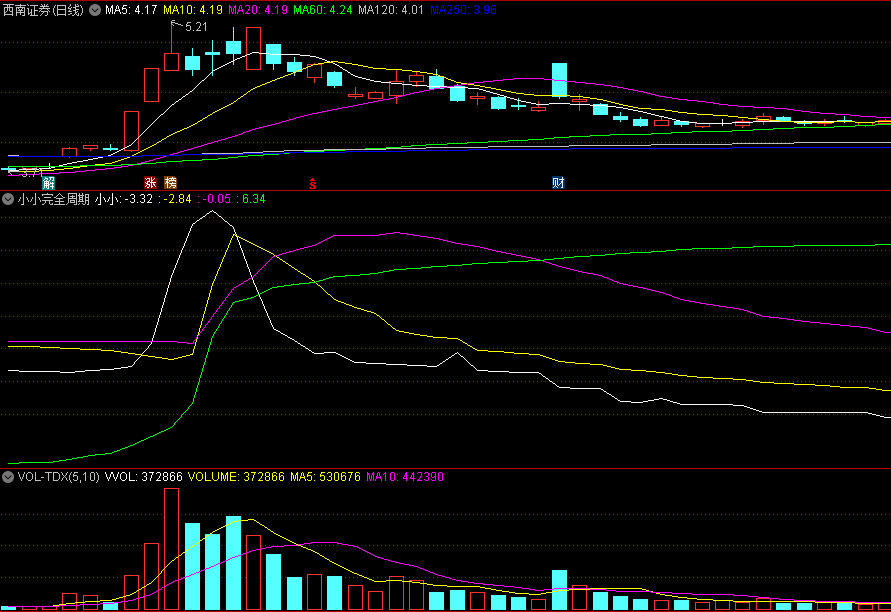Image resolution: width=891 pixels, height=612 pixels.
Task: Click the 财 financial report marker
Action: (x=559, y=182)
